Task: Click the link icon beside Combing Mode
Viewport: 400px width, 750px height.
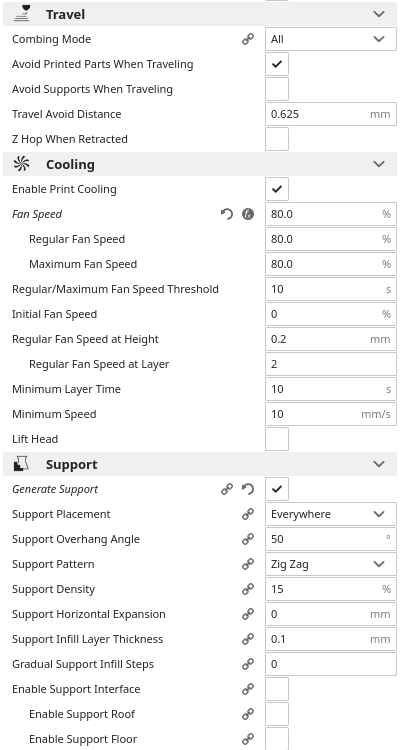Action: click(x=248, y=39)
